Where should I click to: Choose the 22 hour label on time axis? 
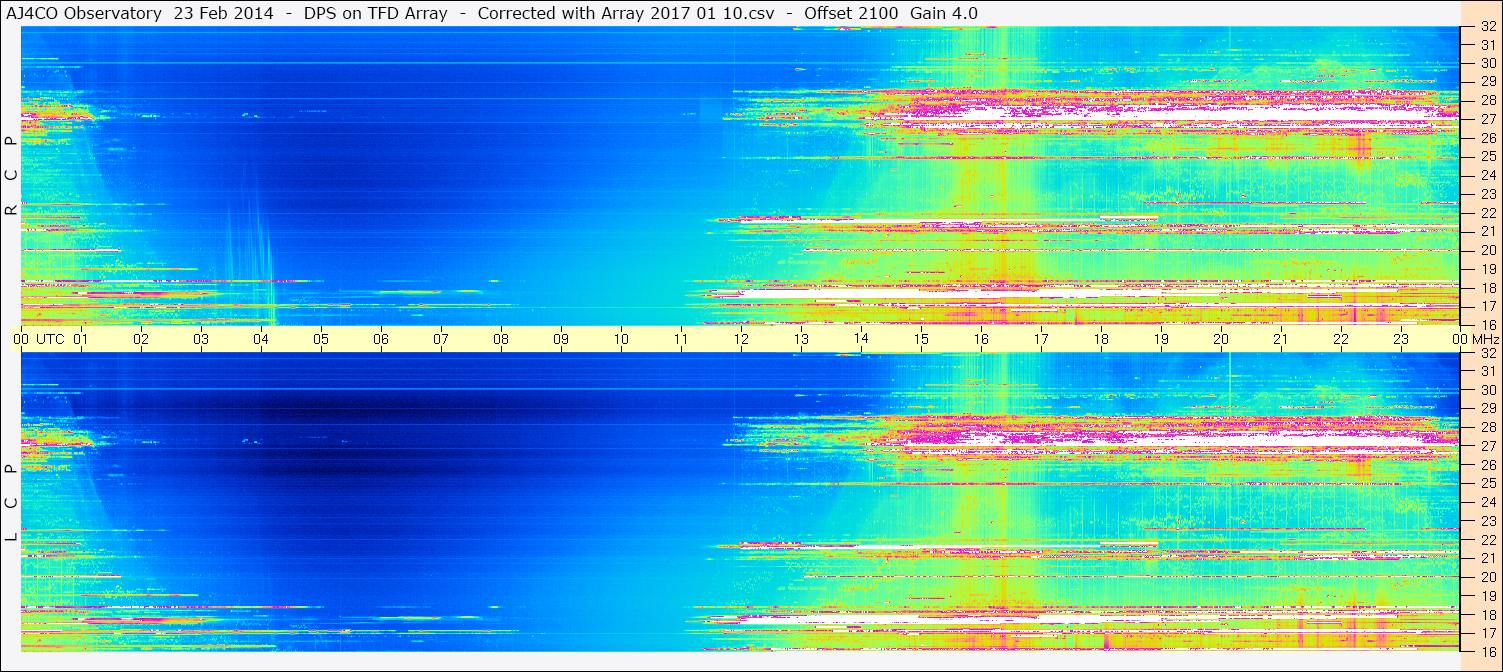click(1341, 339)
